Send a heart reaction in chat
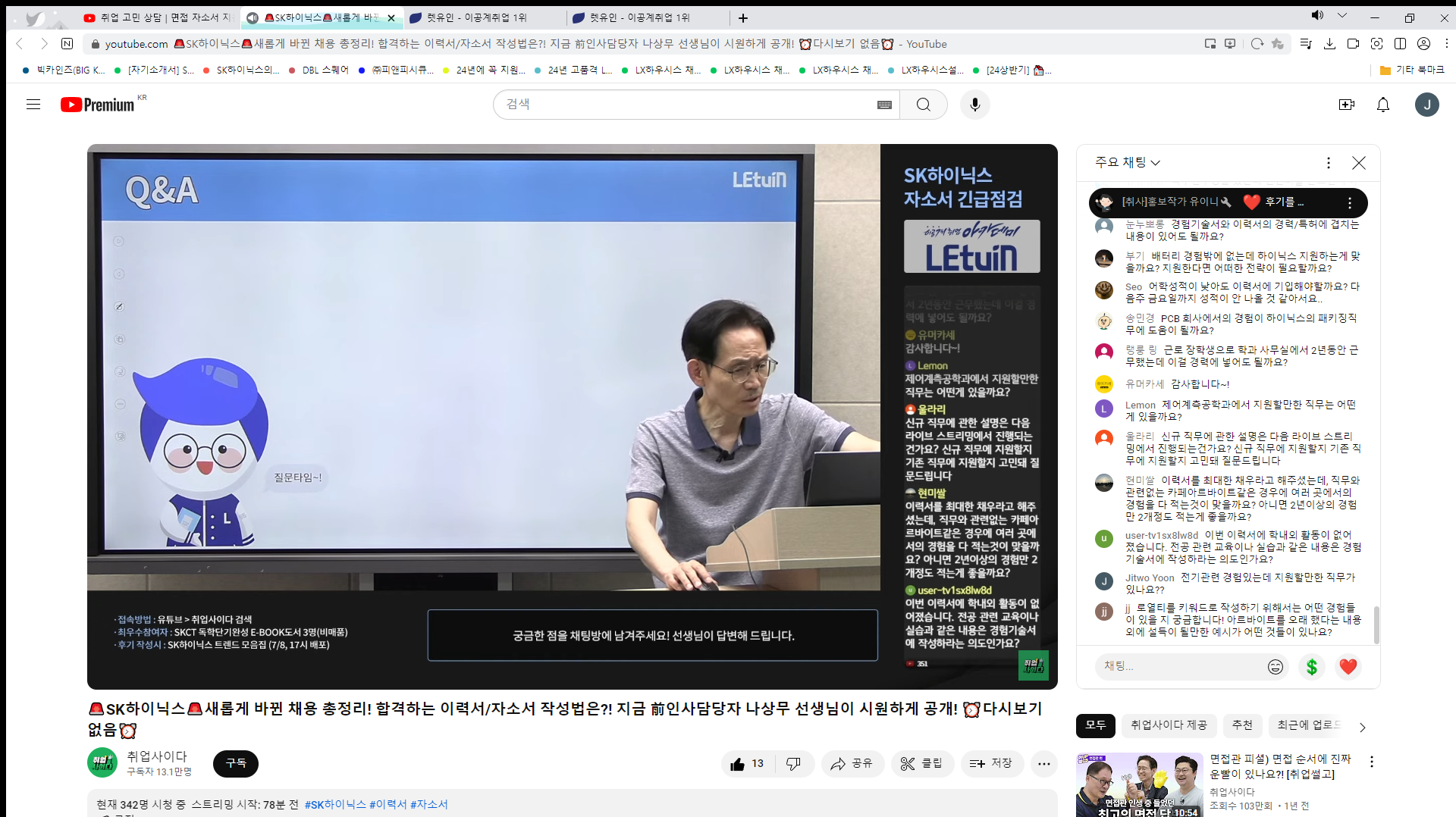 [1348, 667]
